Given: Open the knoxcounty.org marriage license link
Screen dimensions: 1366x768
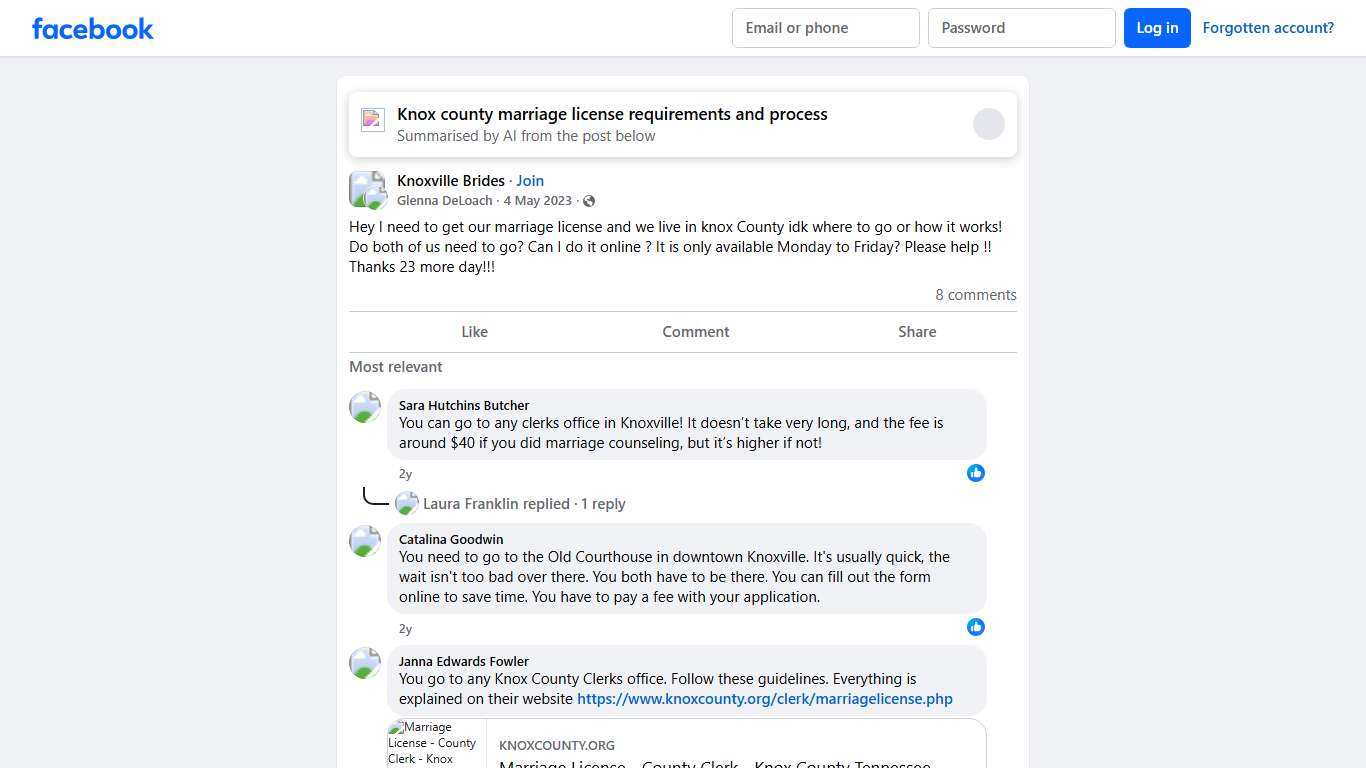Looking at the screenshot, I should tap(764, 699).
